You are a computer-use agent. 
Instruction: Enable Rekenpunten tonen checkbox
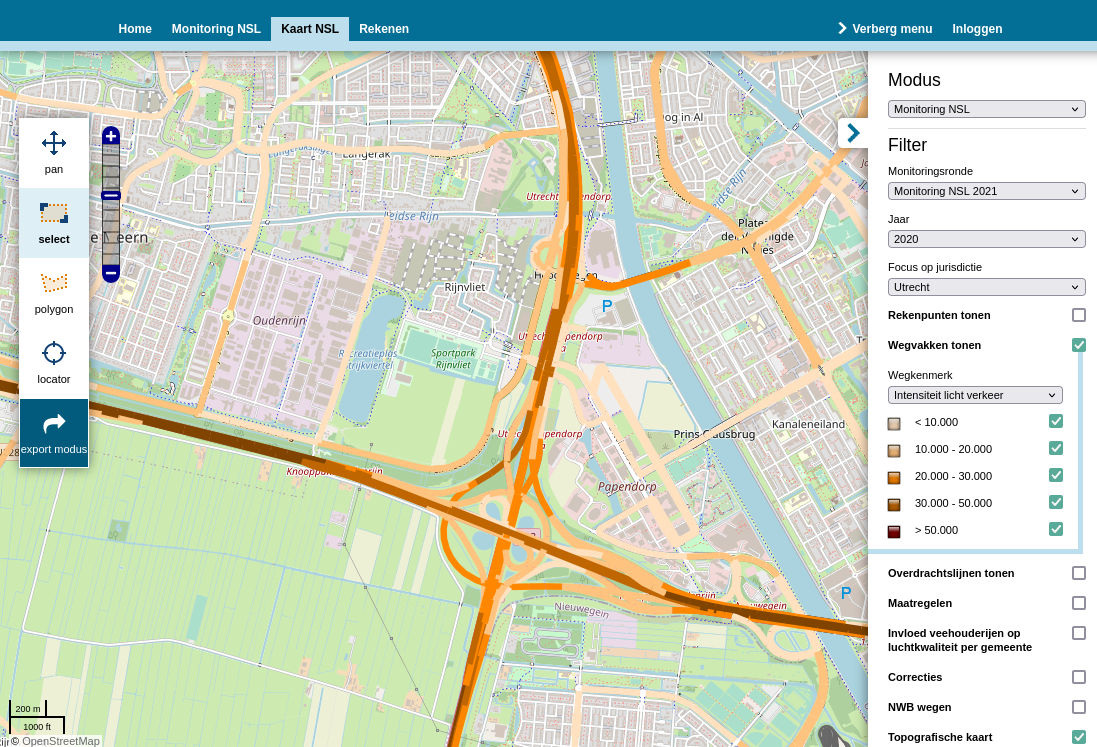click(x=1078, y=315)
